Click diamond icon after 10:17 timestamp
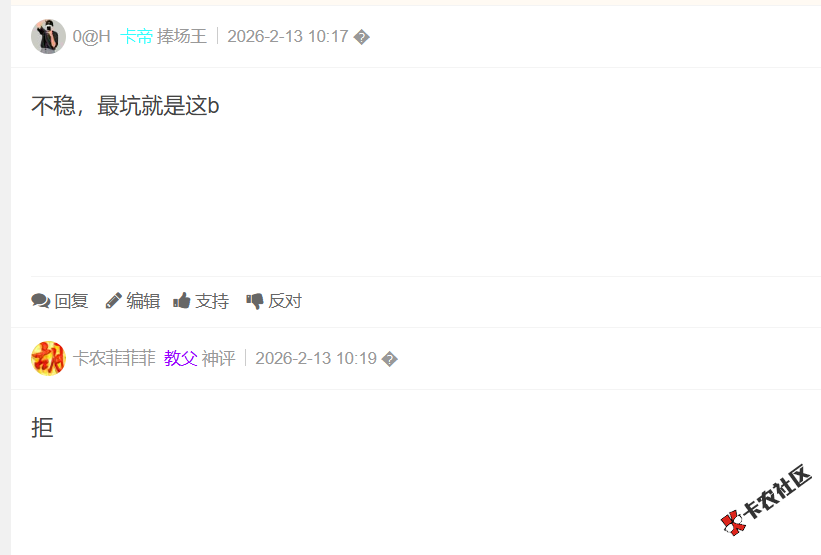The width and height of the screenshot is (821, 555). coord(361,37)
